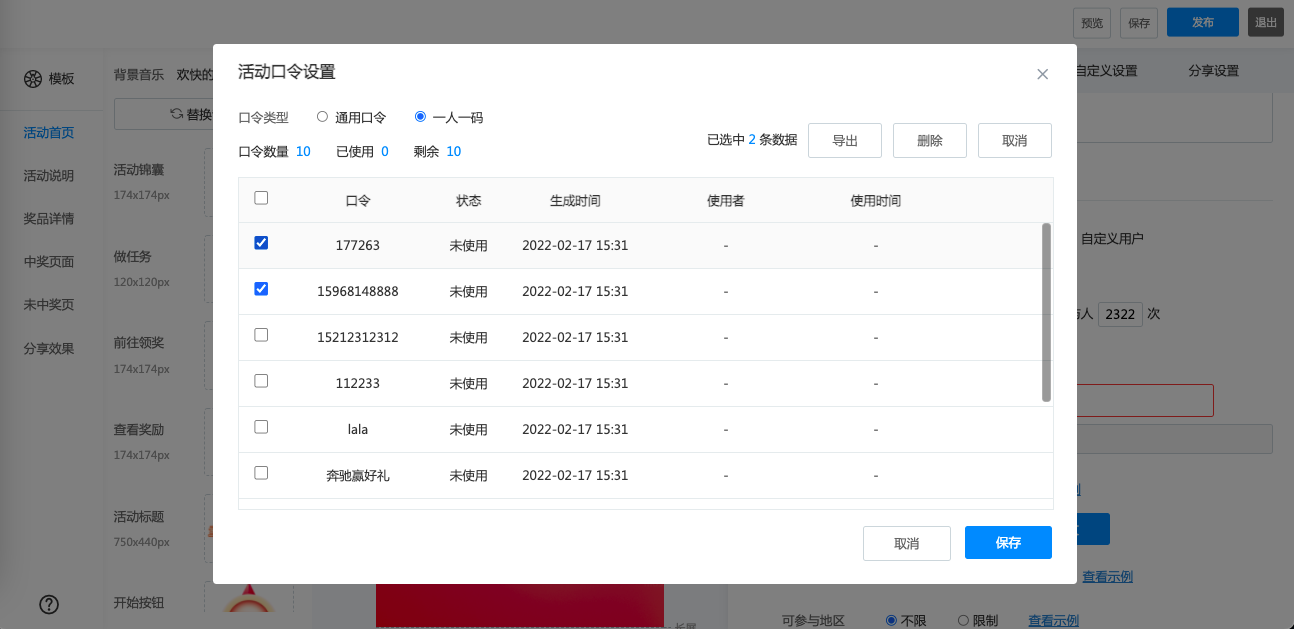Open the 中奖页面 sidebar tab
The height and width of the screenshot is (629, 1294).
coord(49,262)
